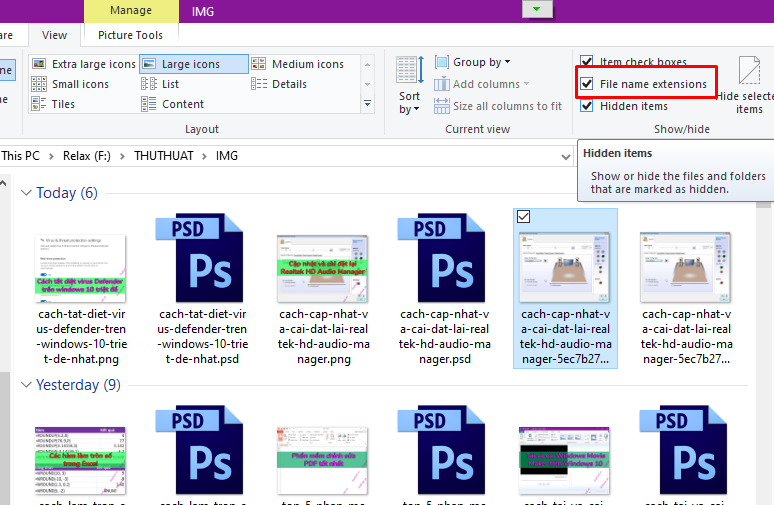The height and width of the screenshot is (505, 774).
Task: Click file name cach-tat-diet...t-de-nhat.png
Action: 81,336
